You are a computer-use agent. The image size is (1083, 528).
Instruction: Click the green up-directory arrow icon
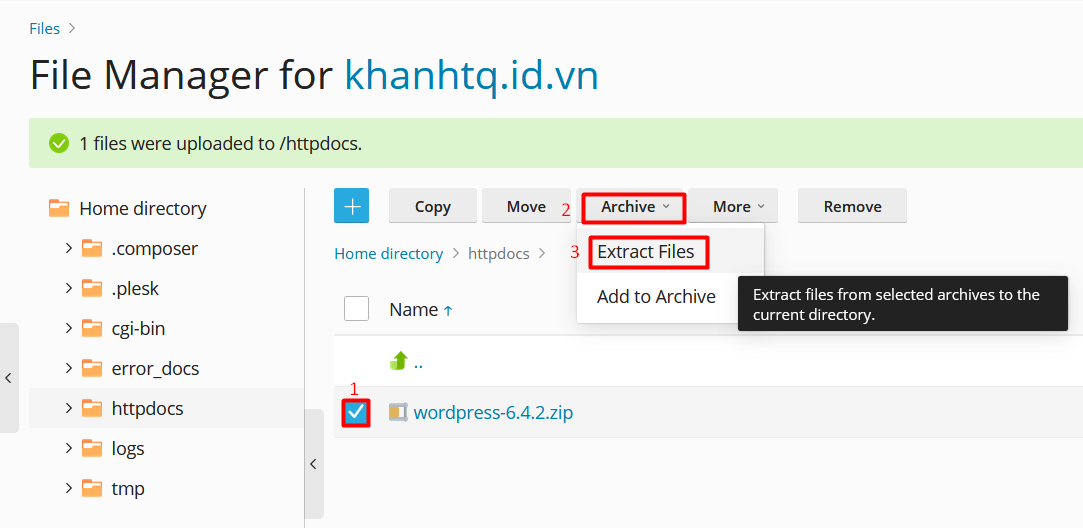[399, 362]
